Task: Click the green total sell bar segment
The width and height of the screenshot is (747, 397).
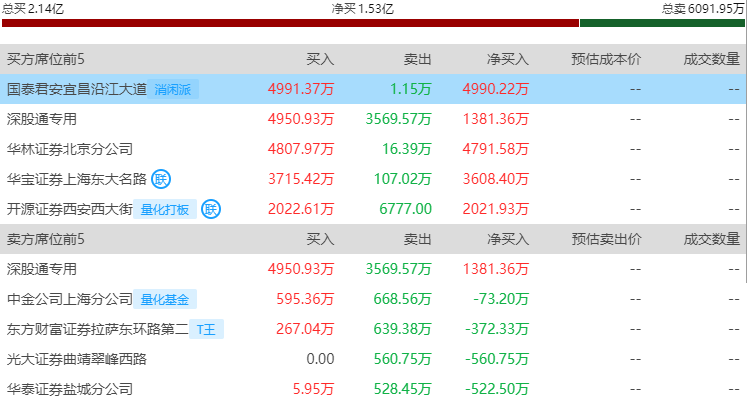Action: point(662,23)
